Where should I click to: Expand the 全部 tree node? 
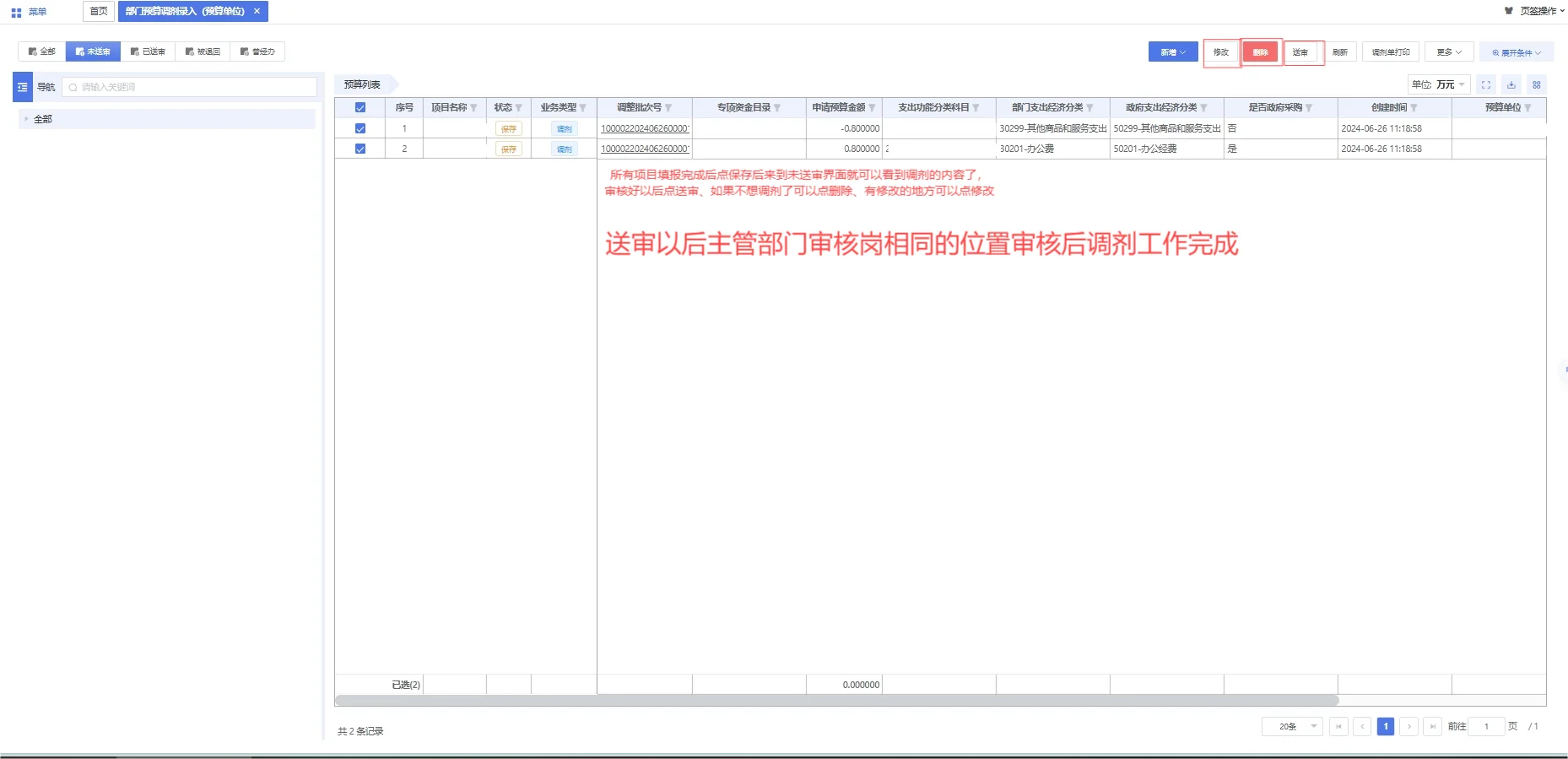[26, 119]
